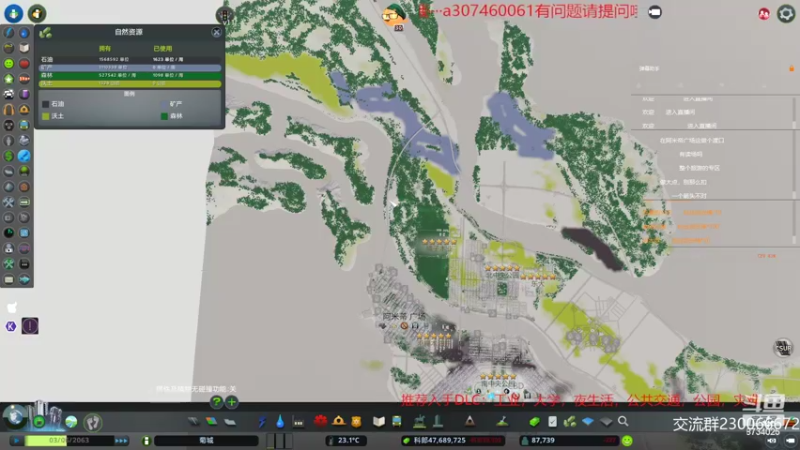Screen dimensions: 800x450
Task: Open the magnifying glass search tool
Action: coord(623,421)
